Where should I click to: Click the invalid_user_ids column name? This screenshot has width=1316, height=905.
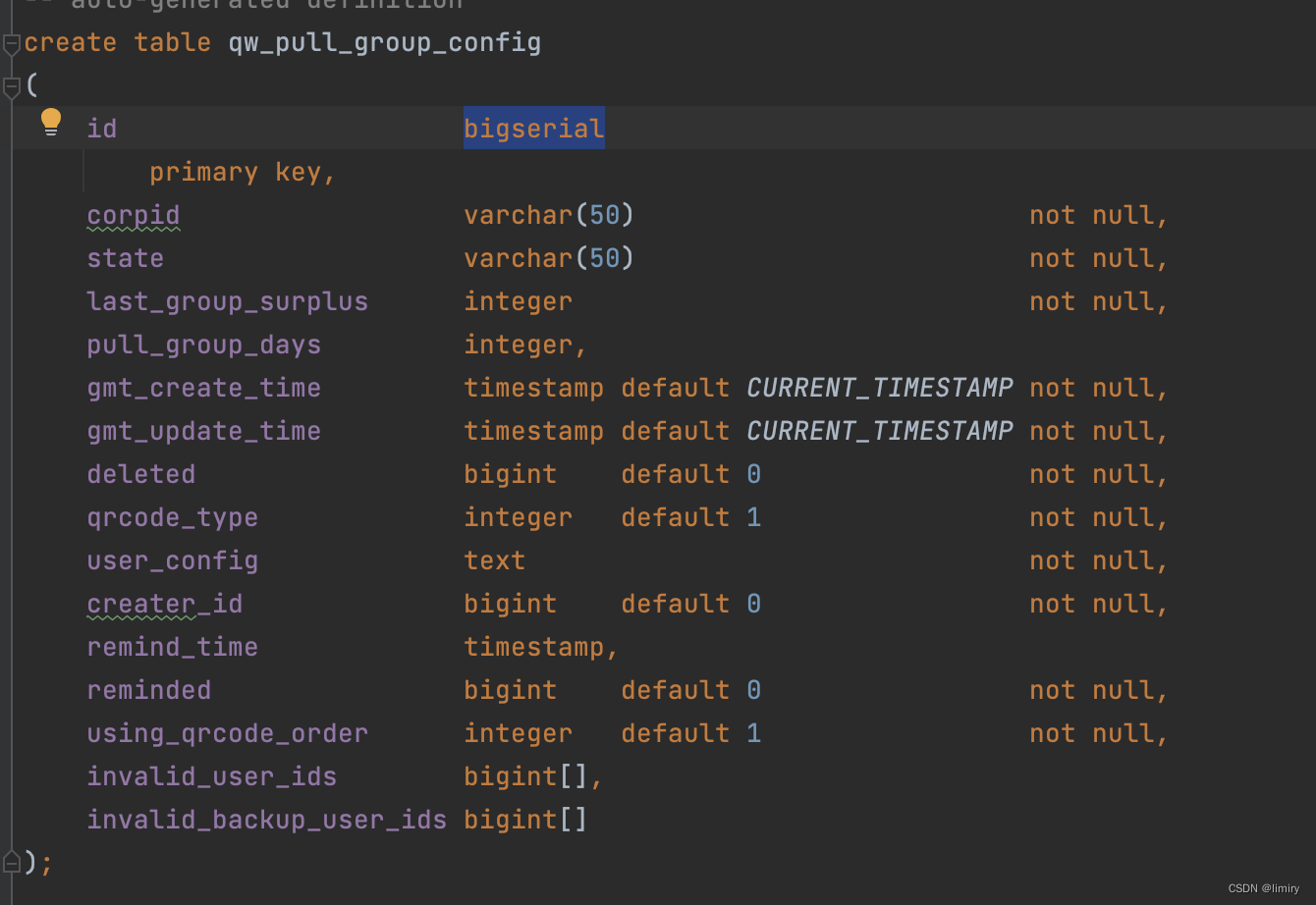click(212, 776)
